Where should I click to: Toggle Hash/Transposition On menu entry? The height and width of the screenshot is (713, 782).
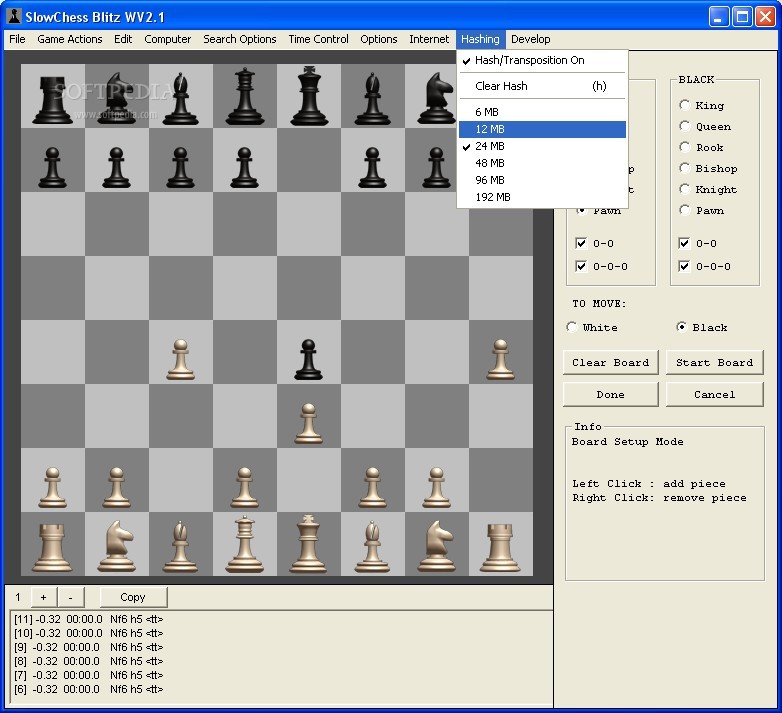(542, 60)
